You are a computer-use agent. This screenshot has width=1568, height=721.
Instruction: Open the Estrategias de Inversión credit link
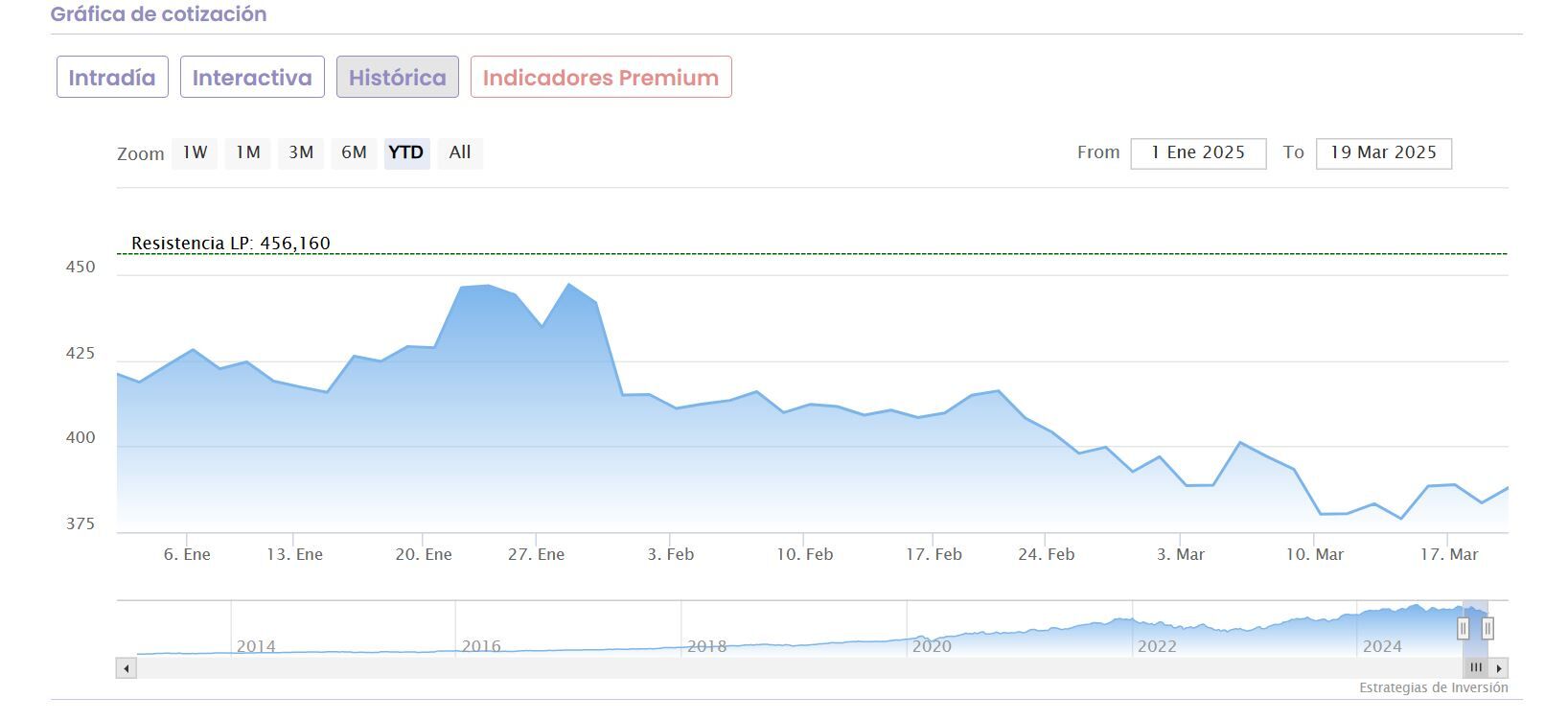tap(1433, 687)
